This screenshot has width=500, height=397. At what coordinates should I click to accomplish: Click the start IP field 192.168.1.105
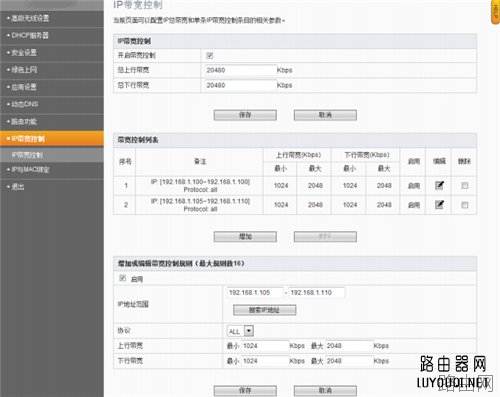pyautogui.click(x=255, y=293)
